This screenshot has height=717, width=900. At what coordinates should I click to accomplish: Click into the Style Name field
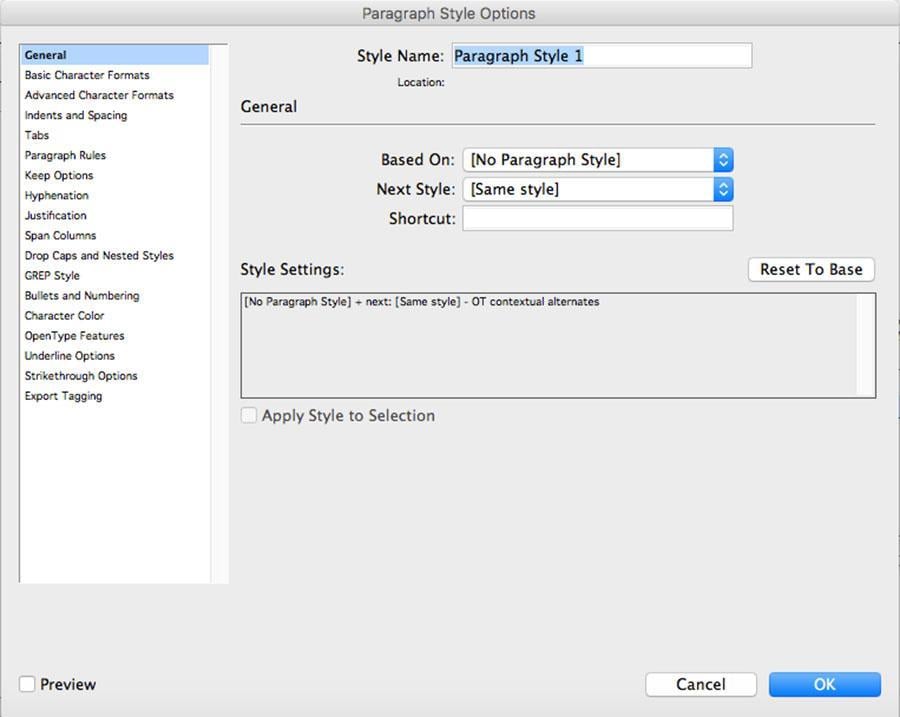click(x=601, y=56)
